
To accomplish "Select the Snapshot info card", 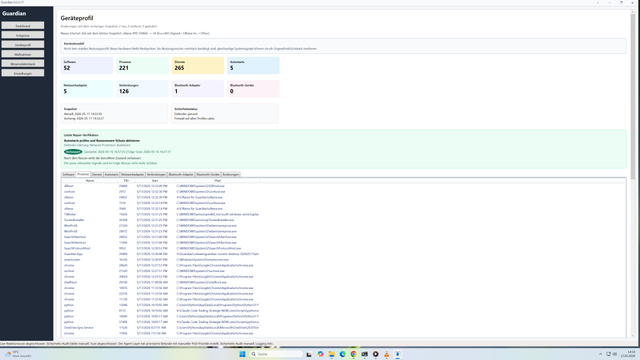I will [114, 113].
